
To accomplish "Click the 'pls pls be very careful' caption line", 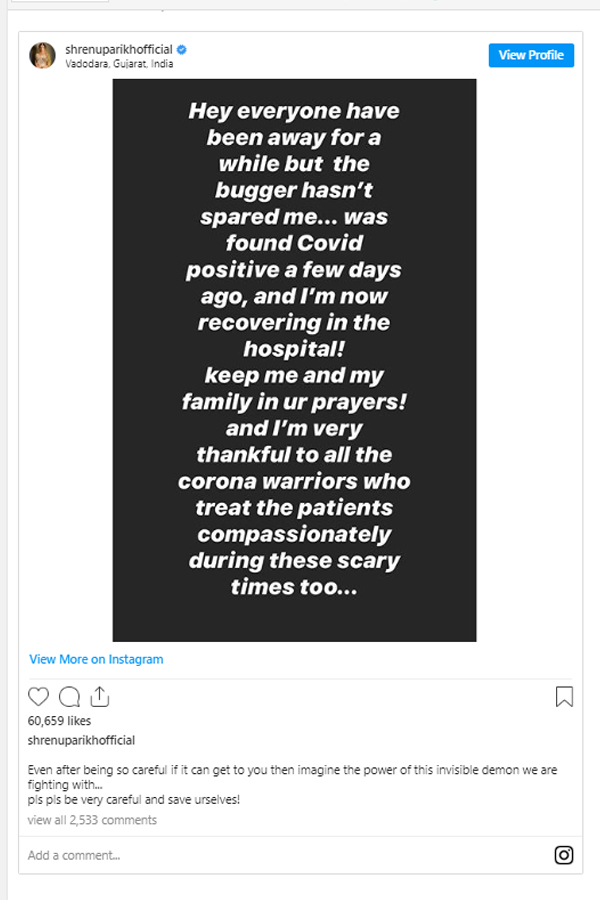I will coord(134,800).
